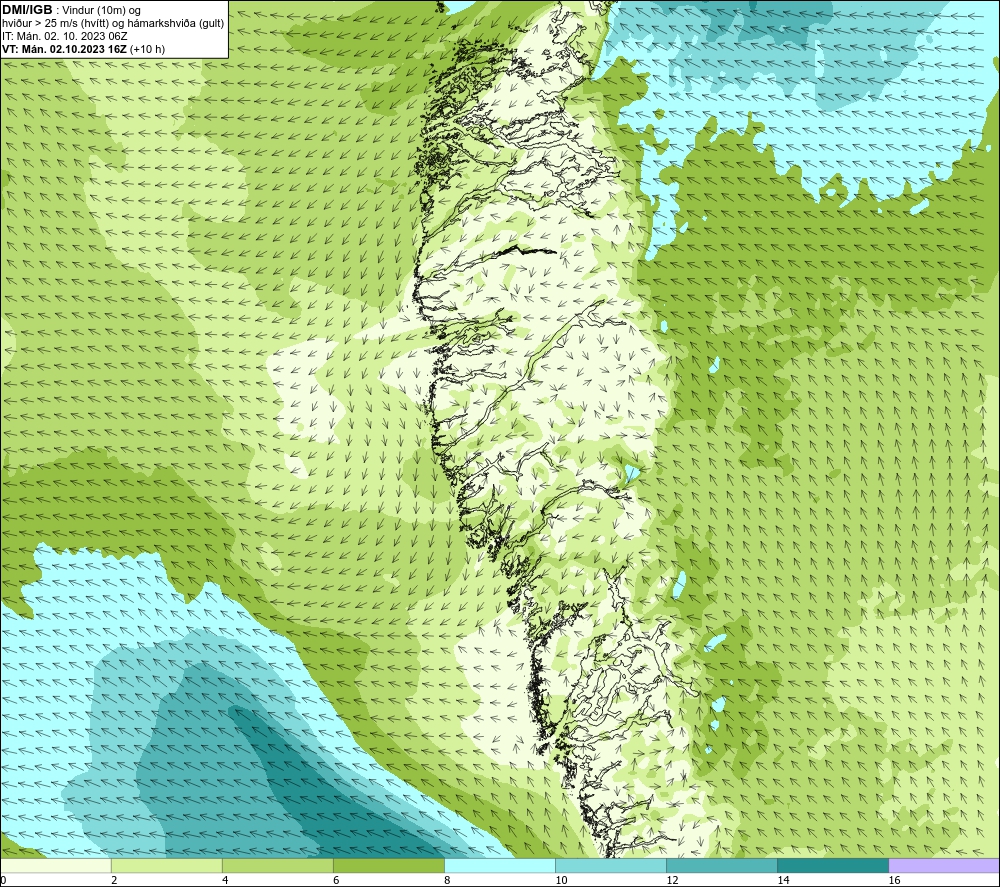The image size is (1000, 887).
Task: Select the 8–10 m/s light cyan legend swatch
Action: pyautogui.click(x=500, y=865)
